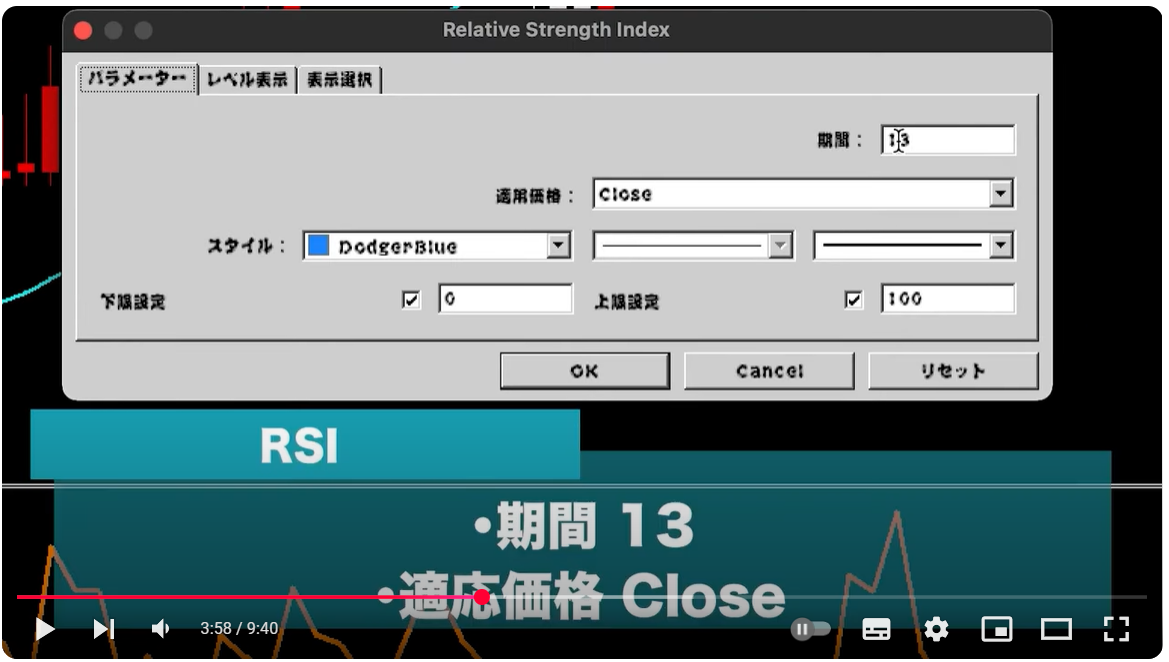Click the 上限設定 value field

[x=948, y=299]
